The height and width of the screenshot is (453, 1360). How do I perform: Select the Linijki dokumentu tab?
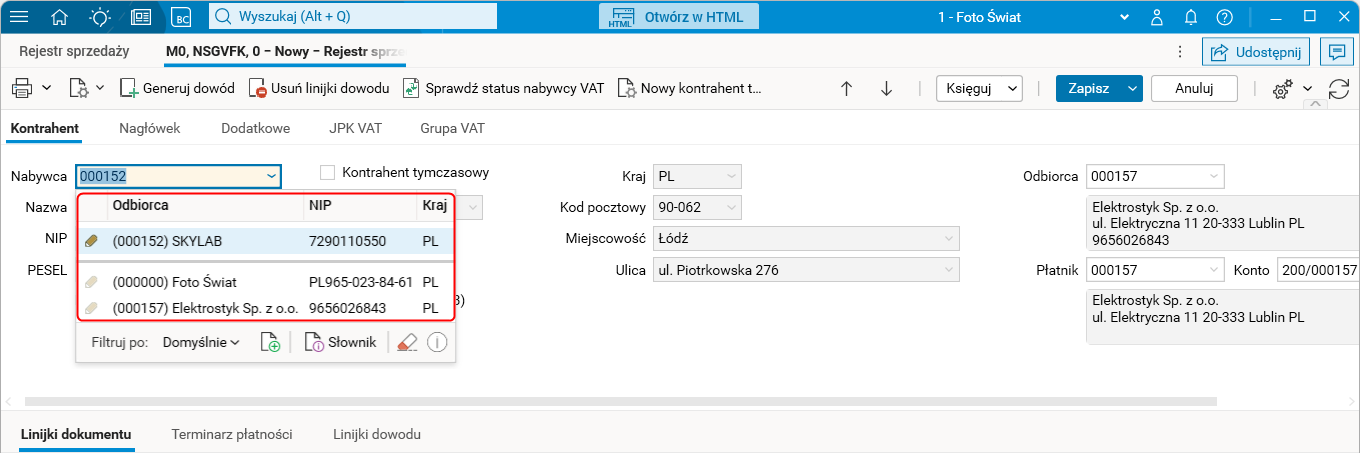click(x=76, y=435)
